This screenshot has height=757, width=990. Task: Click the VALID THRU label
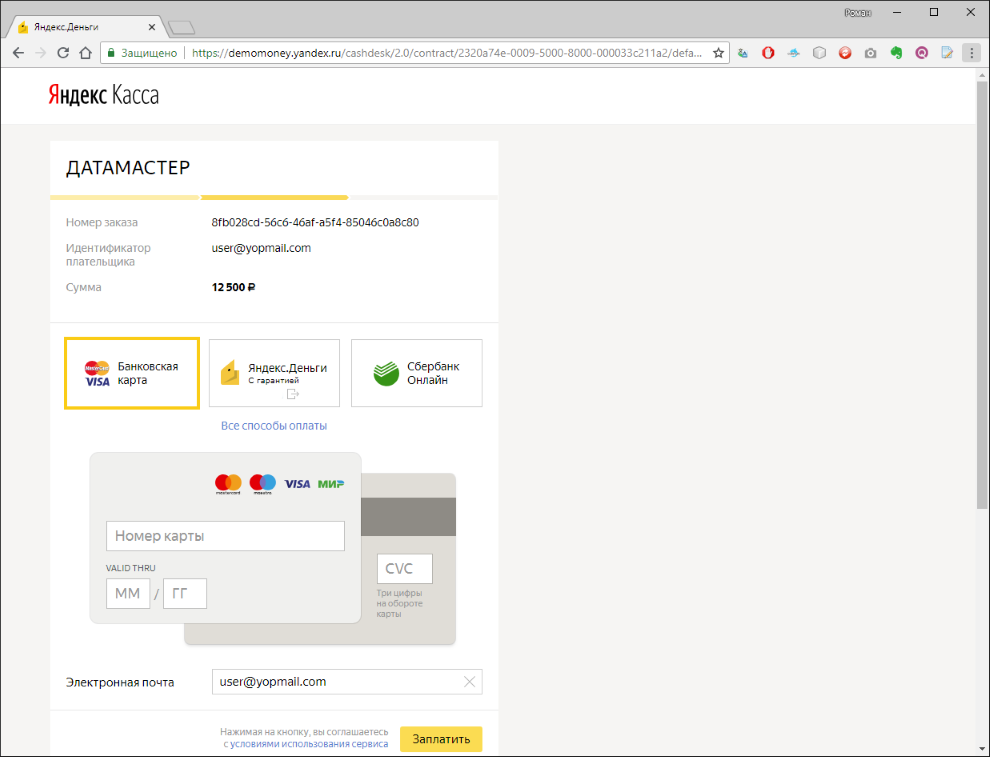[131, 568]
